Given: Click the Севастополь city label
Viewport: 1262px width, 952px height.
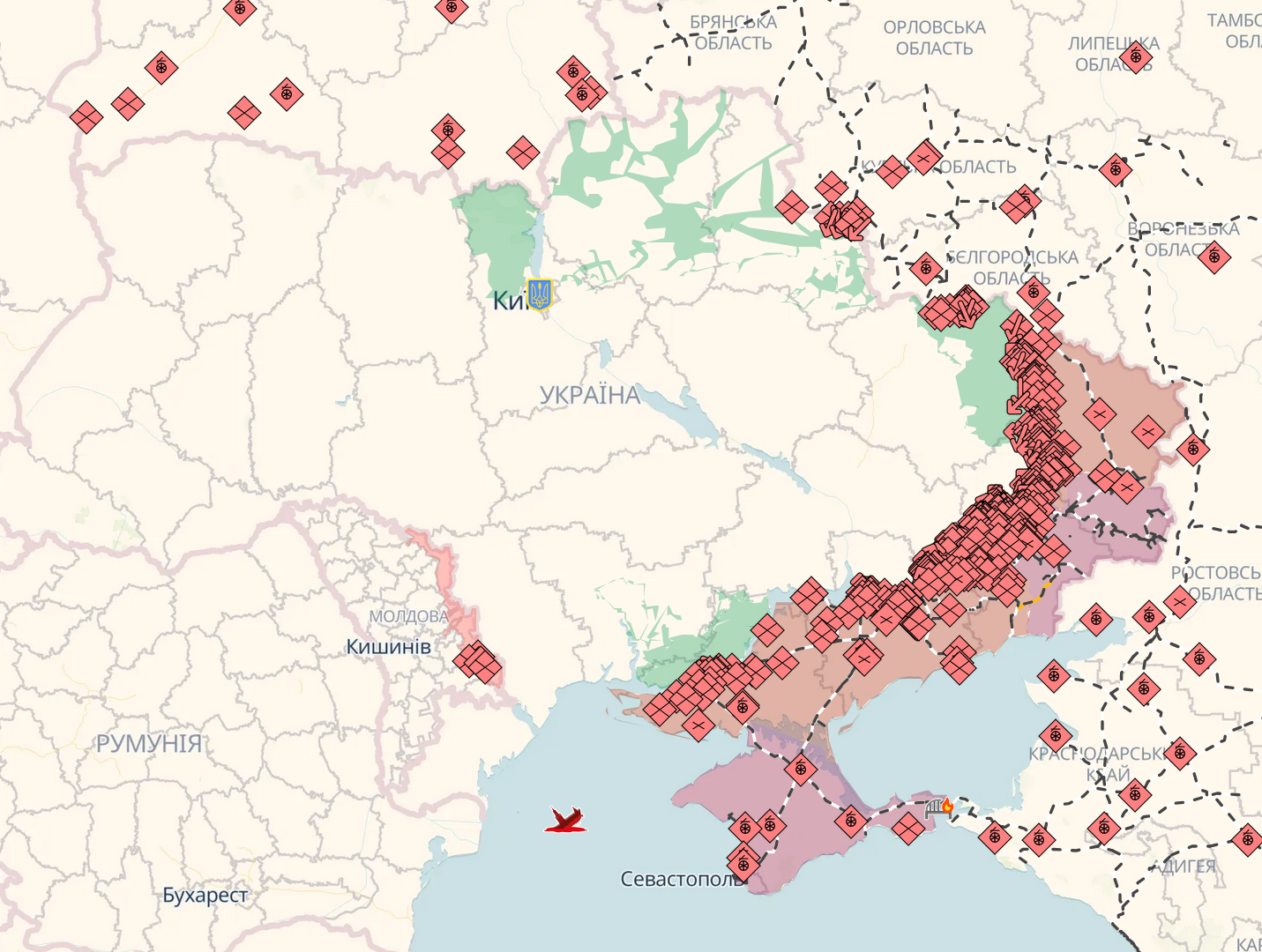Looking at the screenshot, I should point(679,879).
